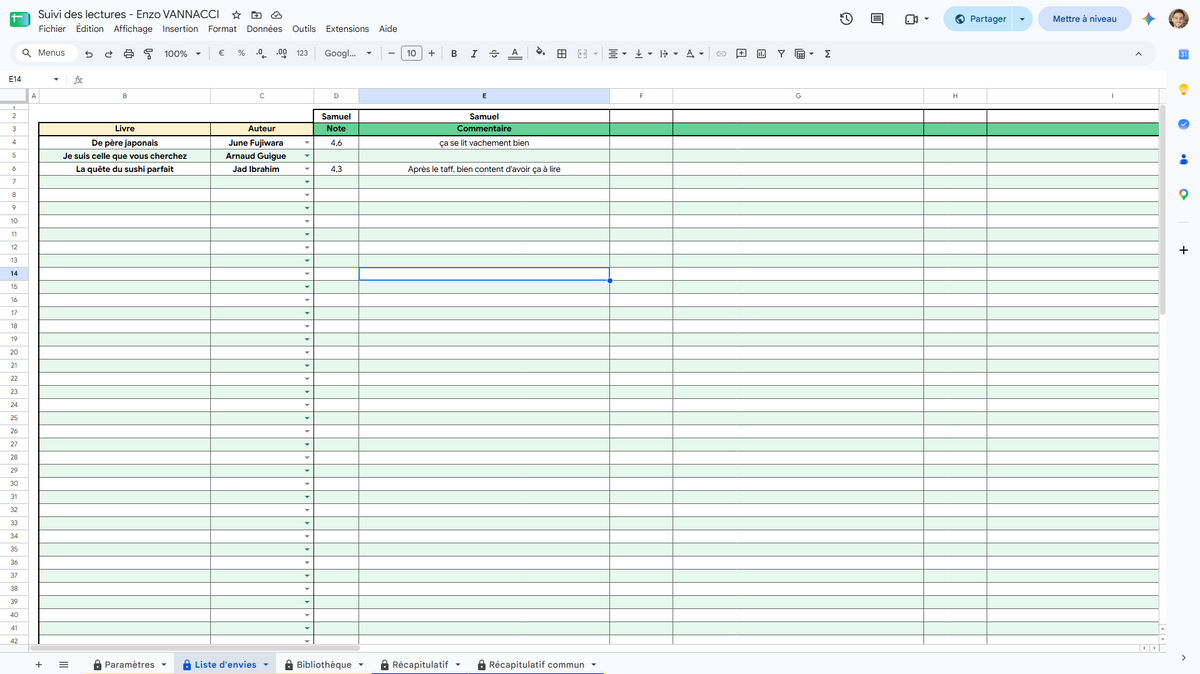Insert a comment from the toolbar
1200x674 pixels.
click(741, 54)
